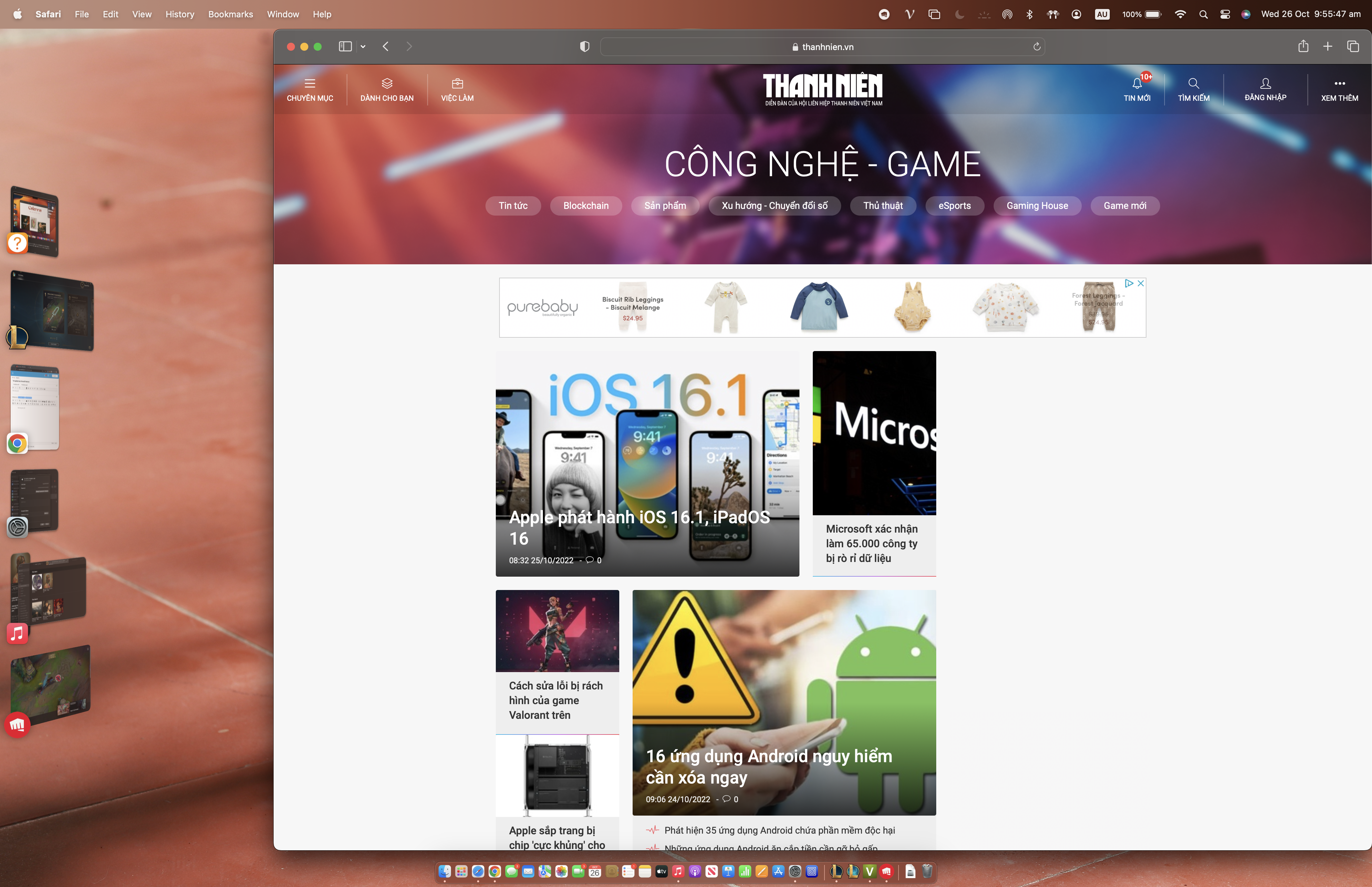Open Spotlight search in menu bar
Image resolution: width=1372 pixels, height=887 pixels.
1203,14
